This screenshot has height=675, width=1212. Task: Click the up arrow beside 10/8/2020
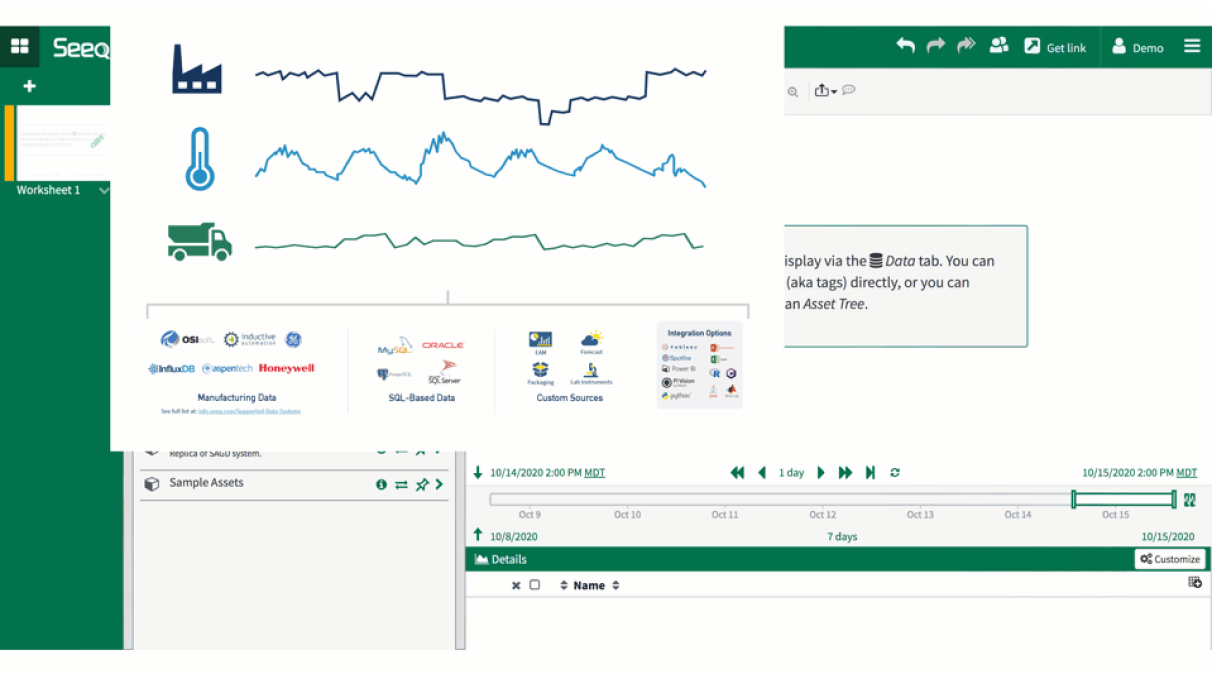click(x=478, y=536)
